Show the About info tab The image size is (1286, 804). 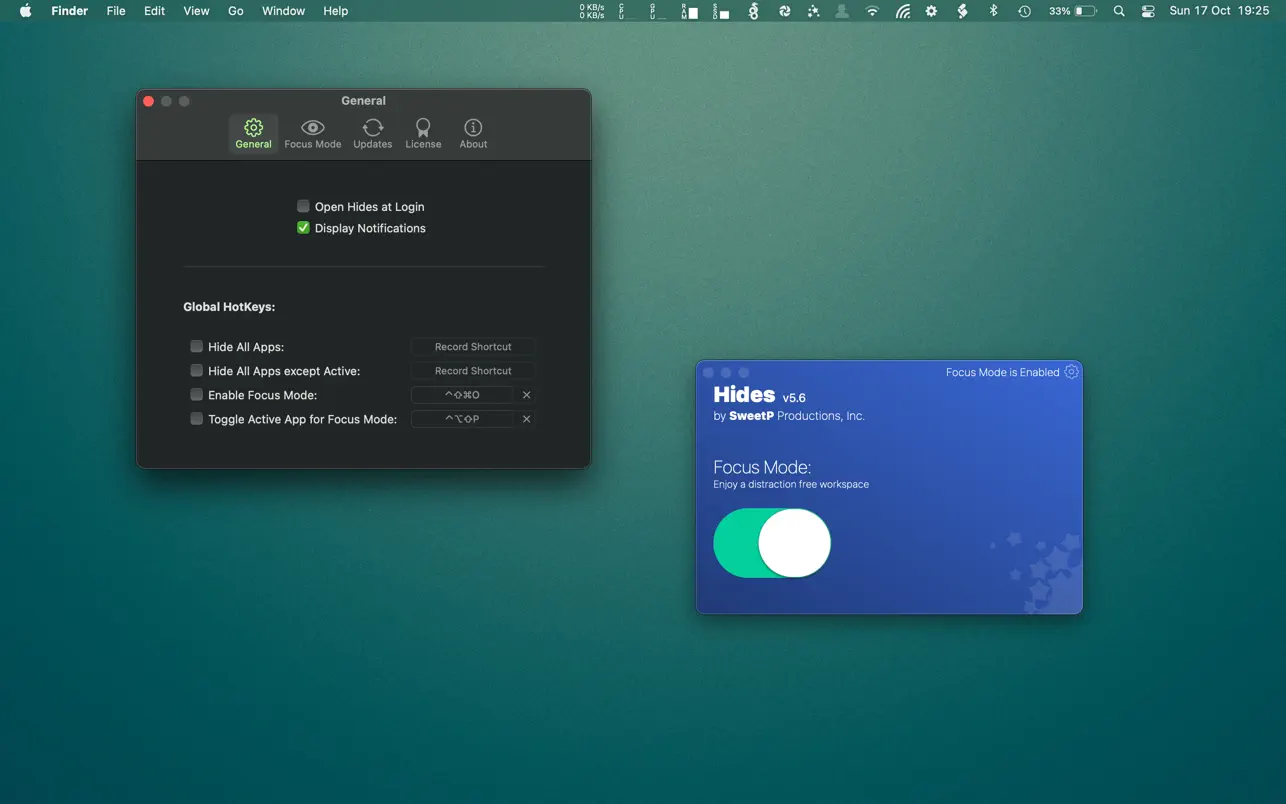[473, 133]
